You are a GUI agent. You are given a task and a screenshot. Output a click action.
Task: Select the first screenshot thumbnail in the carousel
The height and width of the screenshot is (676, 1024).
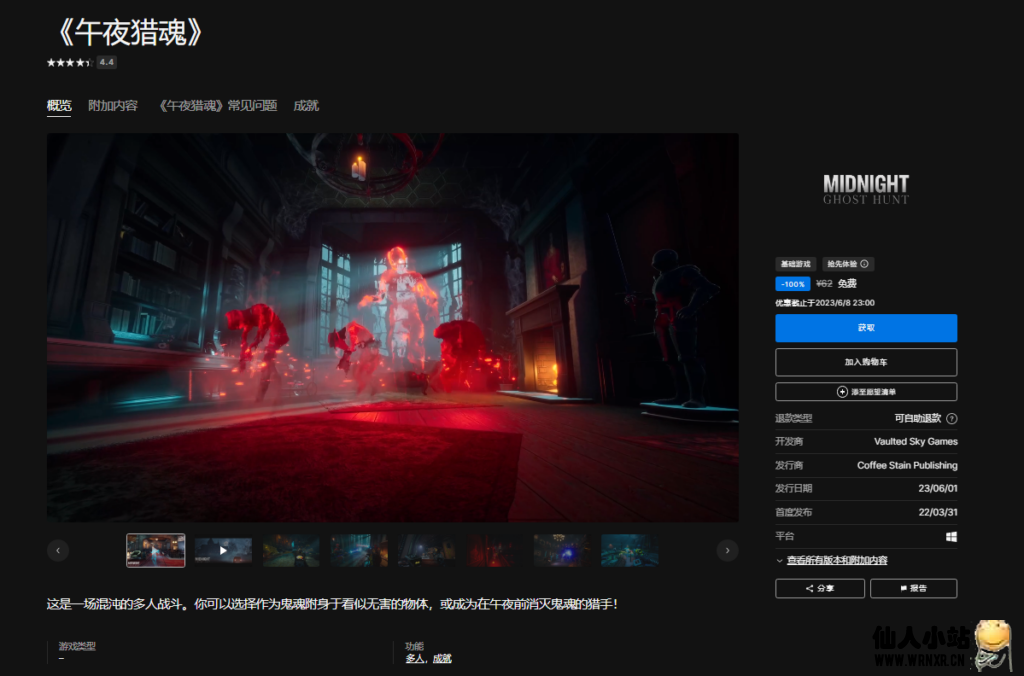click(x=155, y=550)
